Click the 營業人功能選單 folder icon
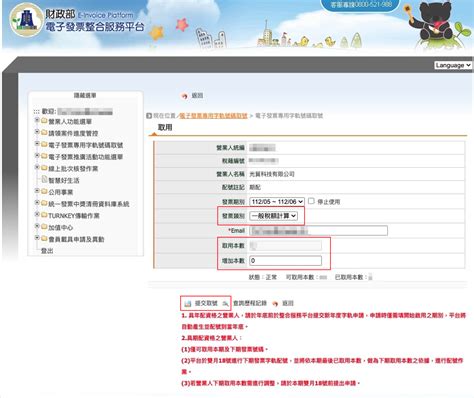474x398 pixels. click(44, 121)
